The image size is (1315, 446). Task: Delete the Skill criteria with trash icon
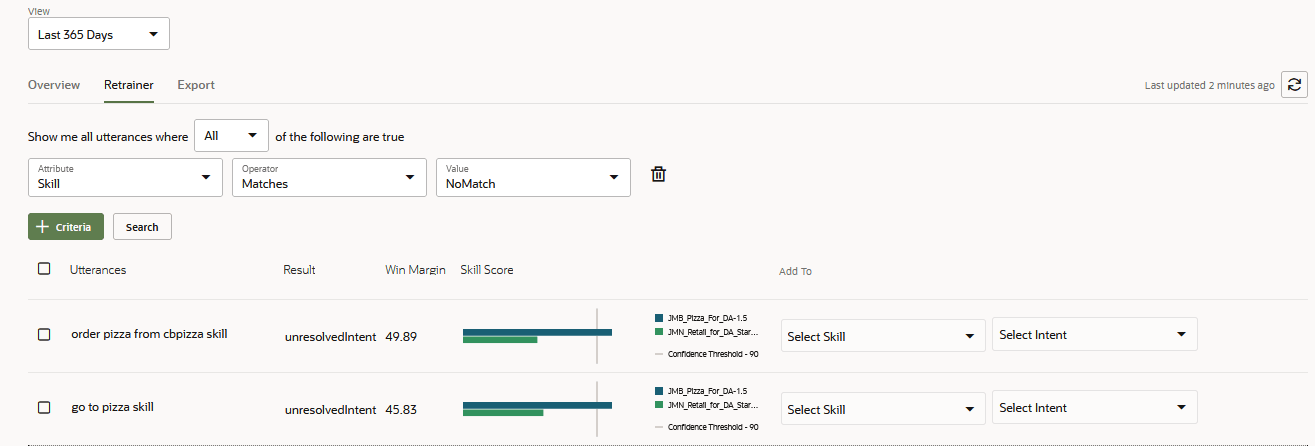click(x=658, y=175)
